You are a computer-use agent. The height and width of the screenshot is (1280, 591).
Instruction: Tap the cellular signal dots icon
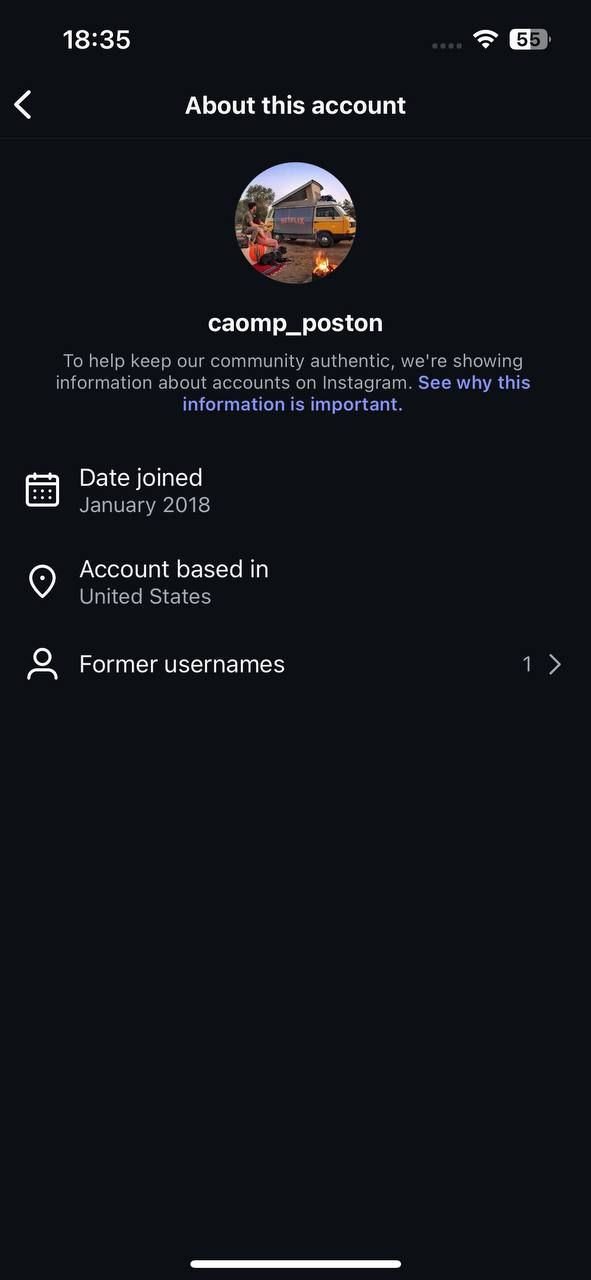pyautogui.click(x=446, y=45)
